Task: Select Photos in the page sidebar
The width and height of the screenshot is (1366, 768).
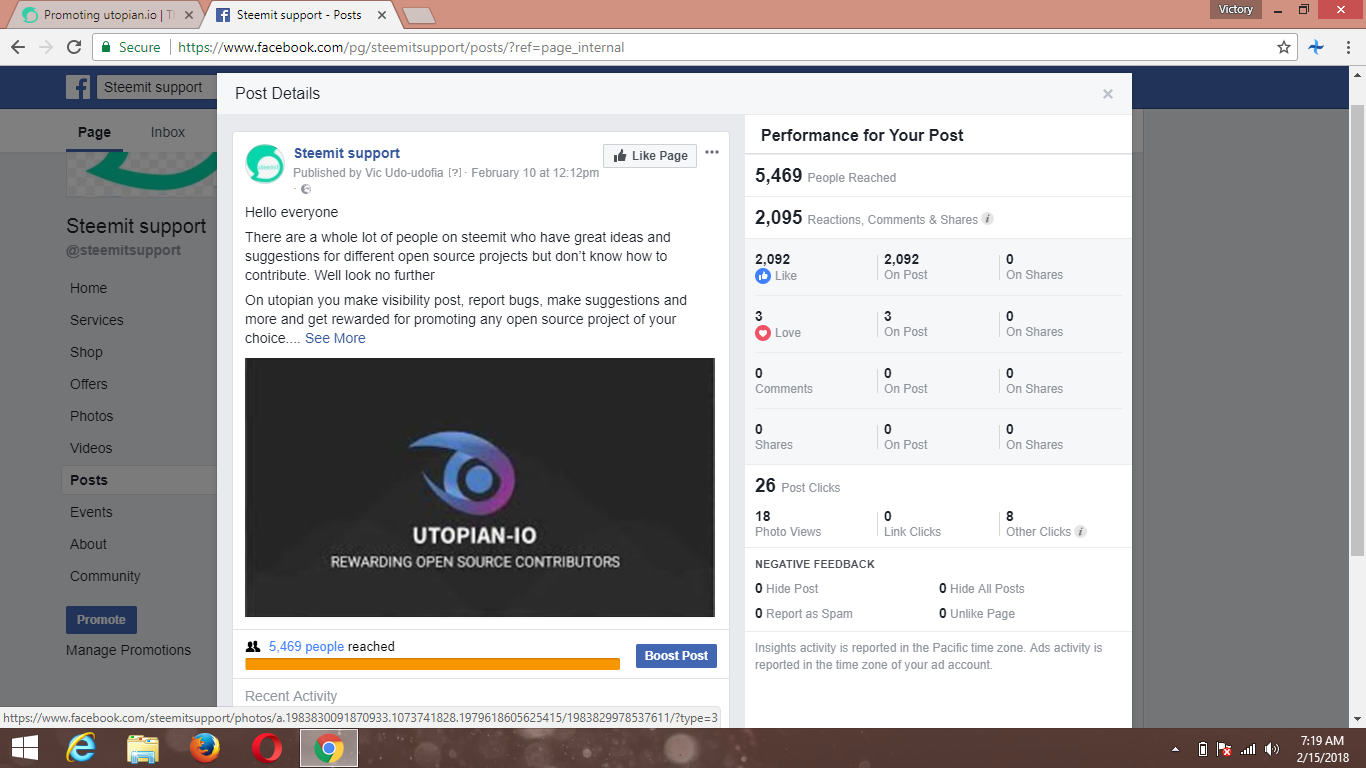Action: pyautogui.click(x=91, y=416)
